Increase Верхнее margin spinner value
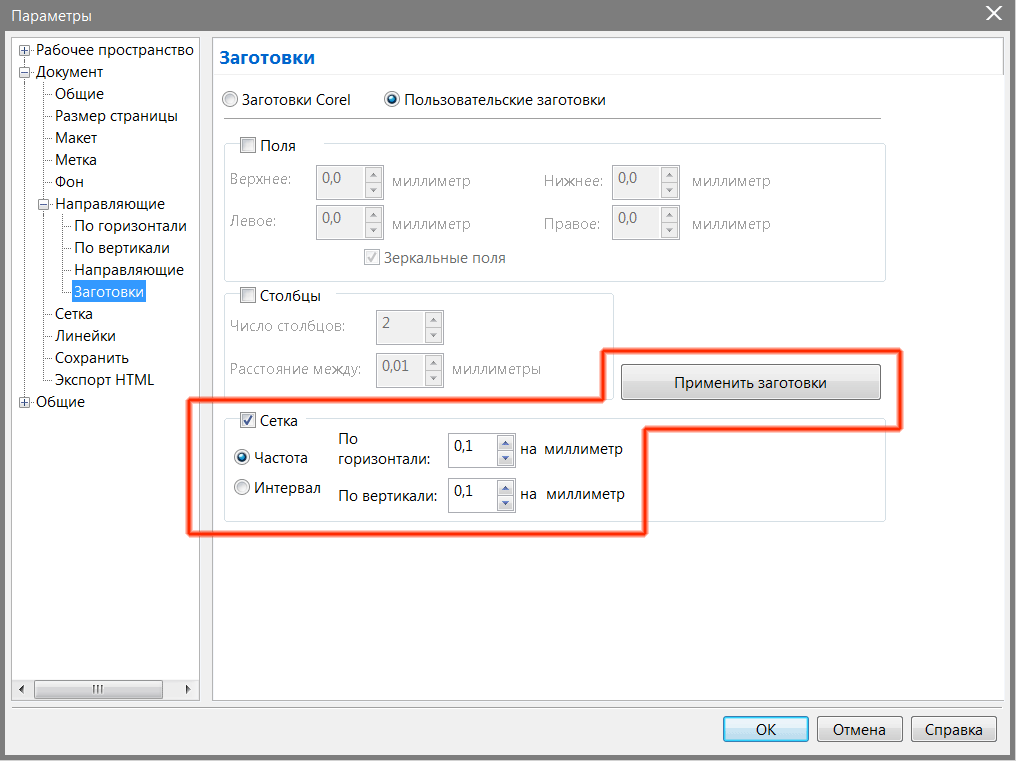The image size is (1016, 761). (x=373, y=175)
